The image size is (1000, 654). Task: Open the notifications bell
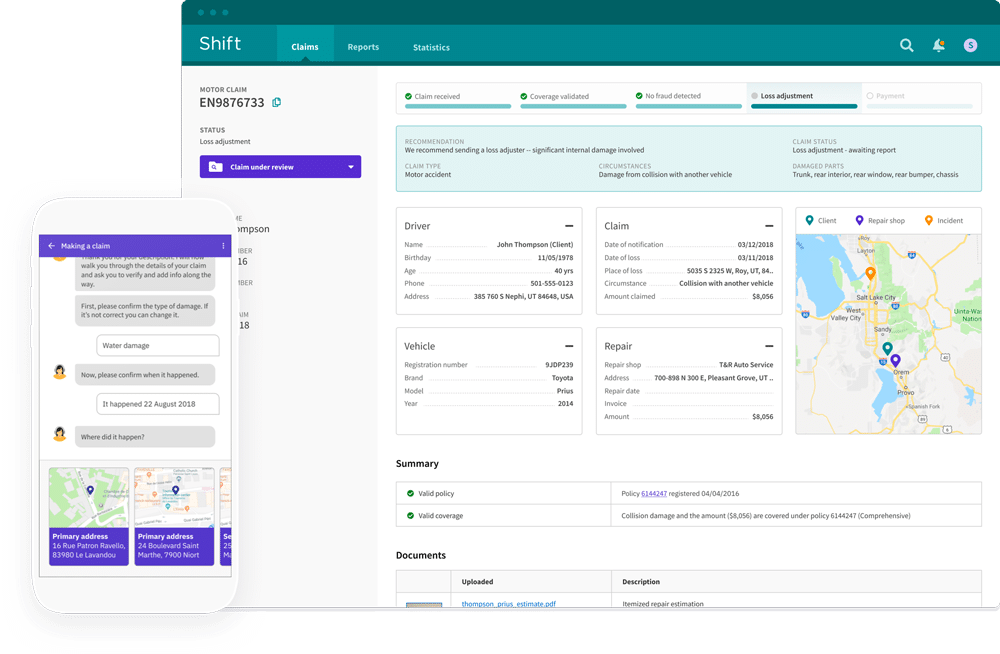click(939, 45)
